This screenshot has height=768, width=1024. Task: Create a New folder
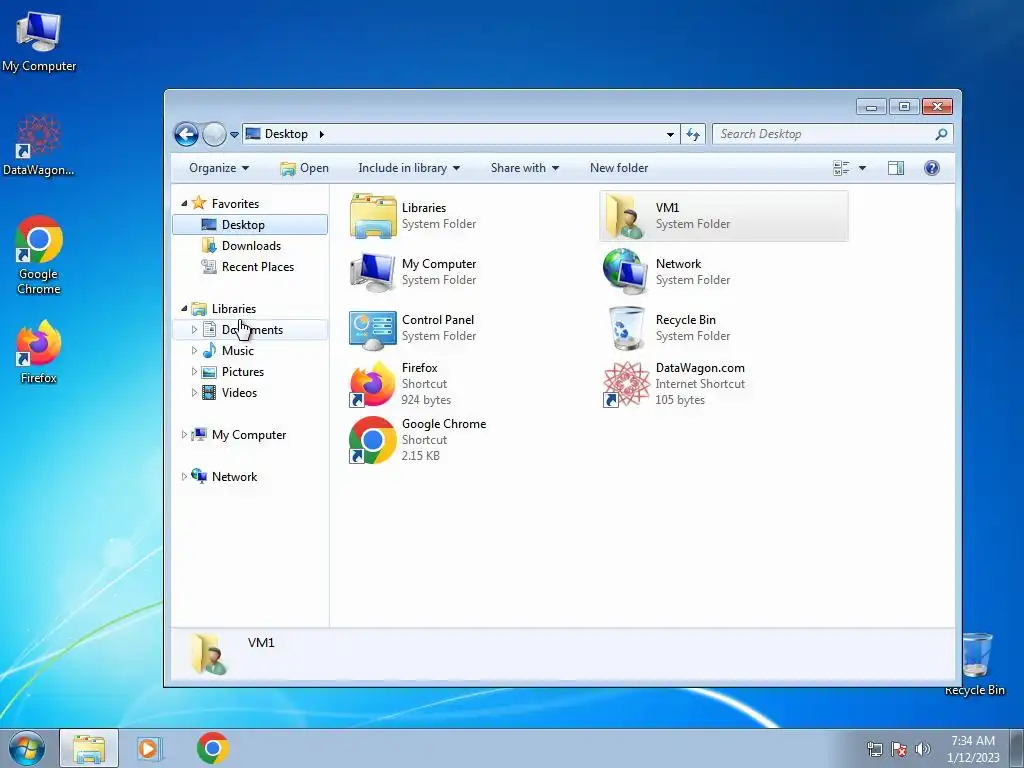click(x=619, y=168)
